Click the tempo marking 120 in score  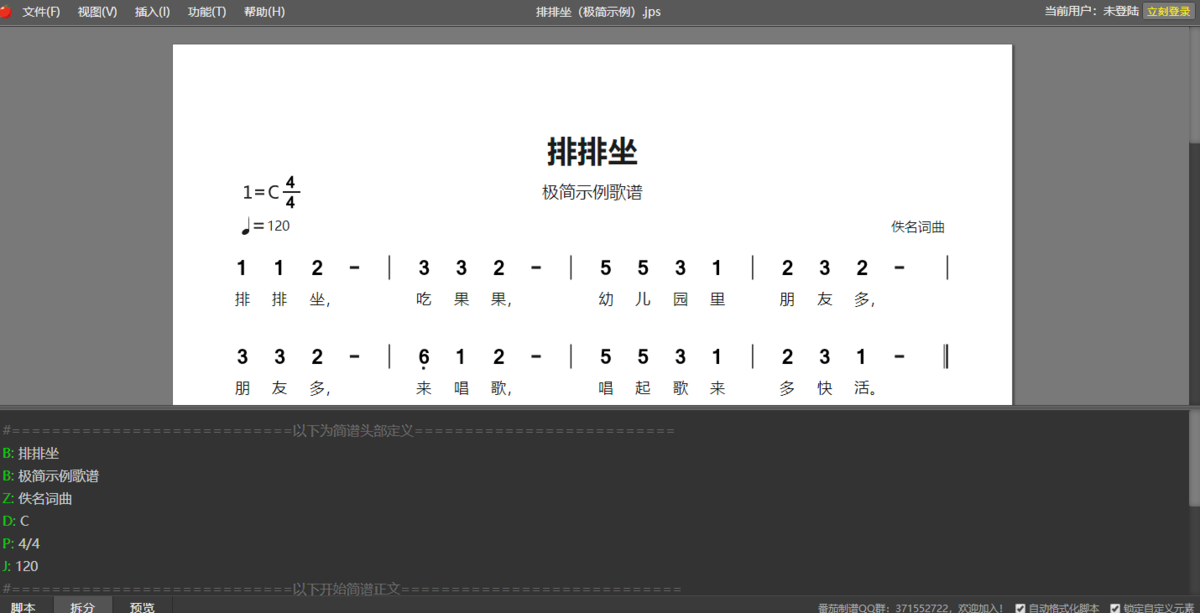266,226
